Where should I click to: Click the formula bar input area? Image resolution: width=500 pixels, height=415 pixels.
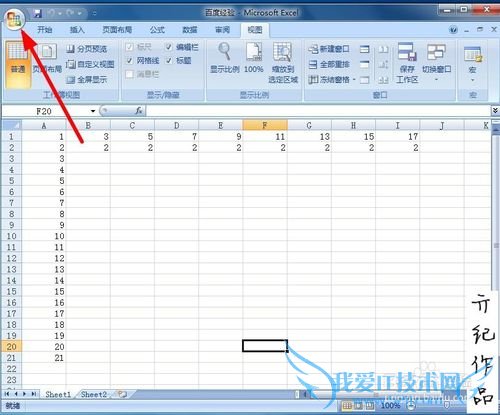[x=318, y=111]
